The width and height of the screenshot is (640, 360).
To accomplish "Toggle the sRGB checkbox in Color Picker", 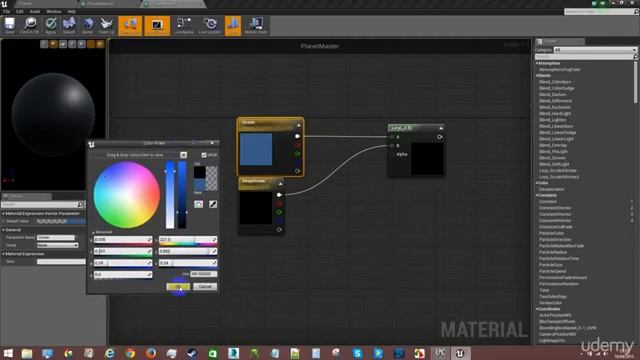I will coord(204,155).
